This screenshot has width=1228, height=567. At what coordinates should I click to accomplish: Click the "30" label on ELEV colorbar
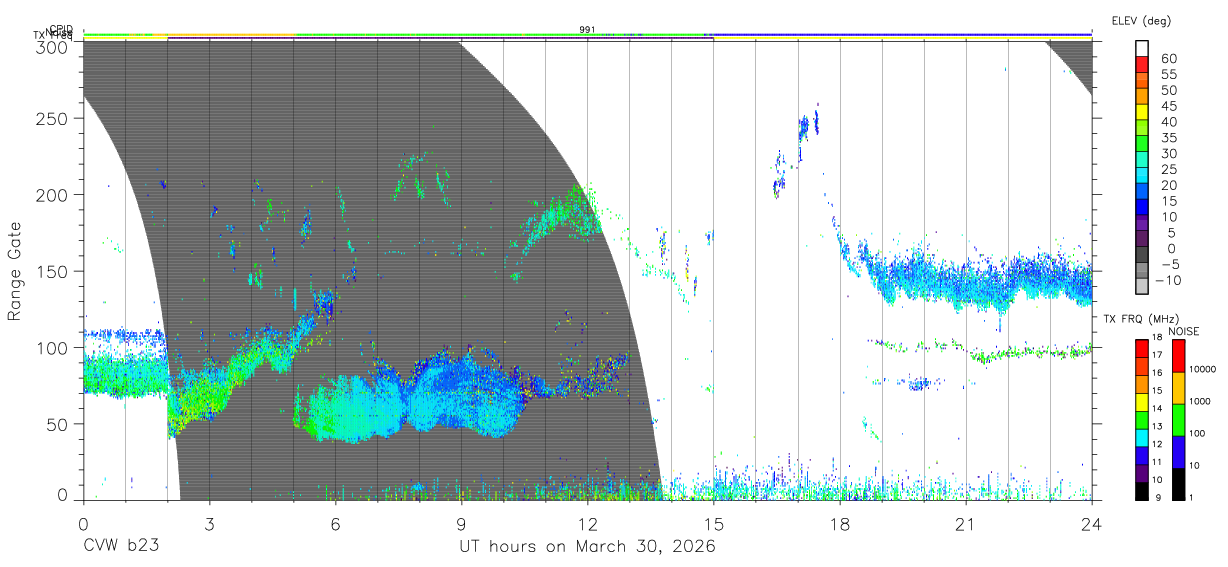(1169, 153)
